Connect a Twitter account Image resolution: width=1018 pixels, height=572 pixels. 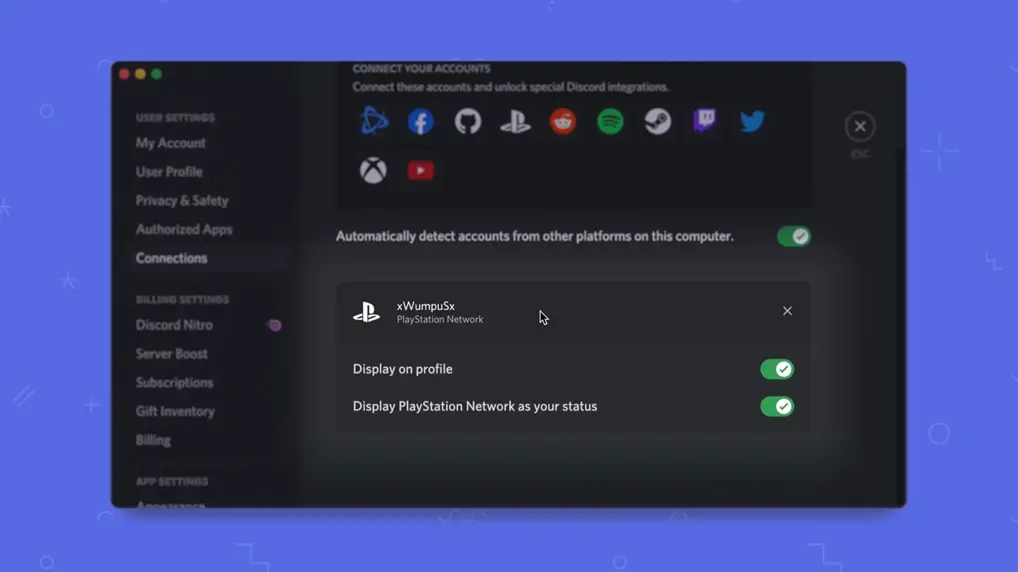(752, 121)
